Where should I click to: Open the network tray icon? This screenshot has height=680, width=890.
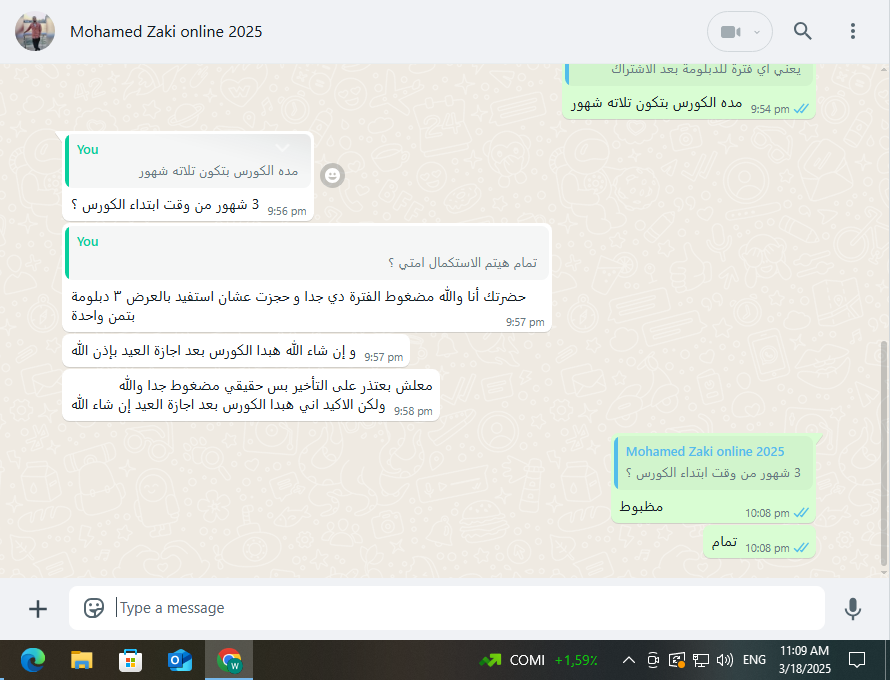click(700, 660)
